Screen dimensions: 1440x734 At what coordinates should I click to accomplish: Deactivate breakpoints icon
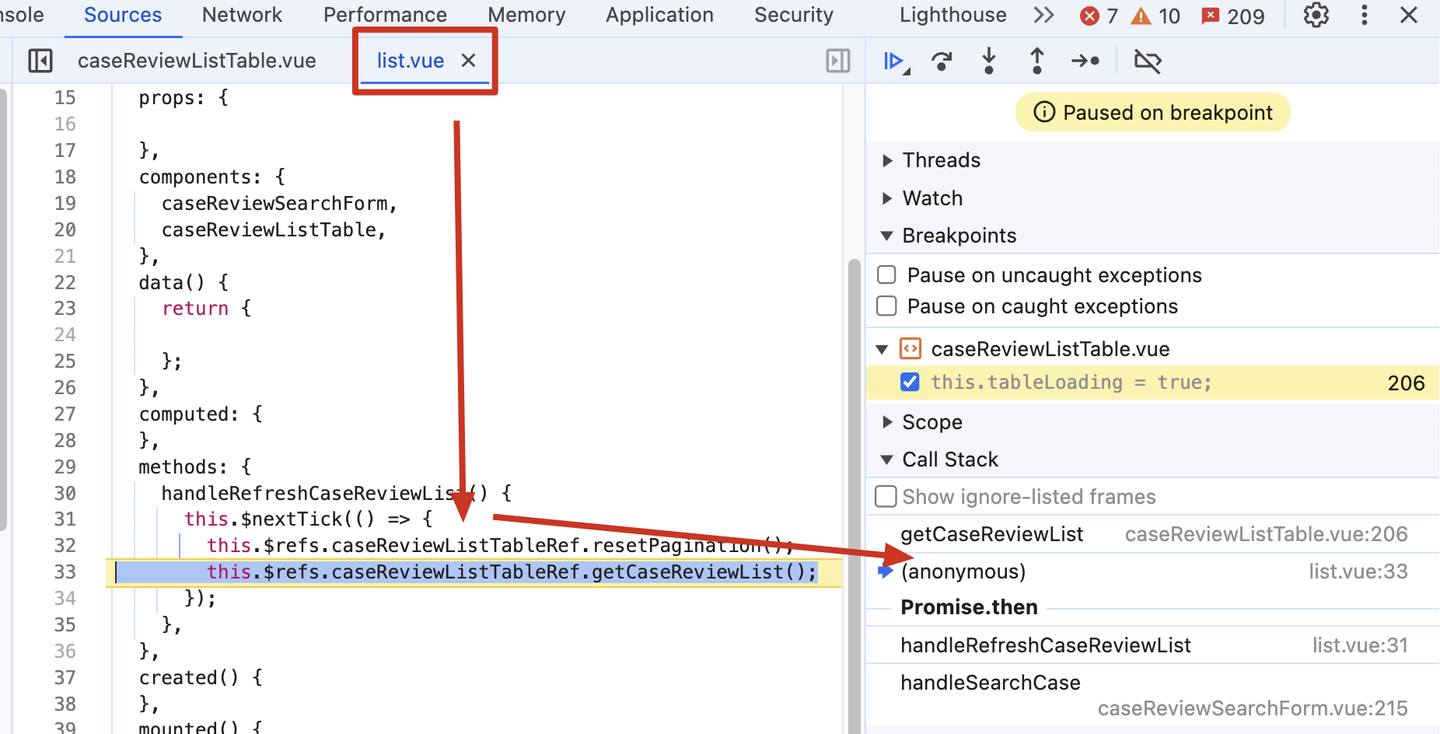[1147, 61]
